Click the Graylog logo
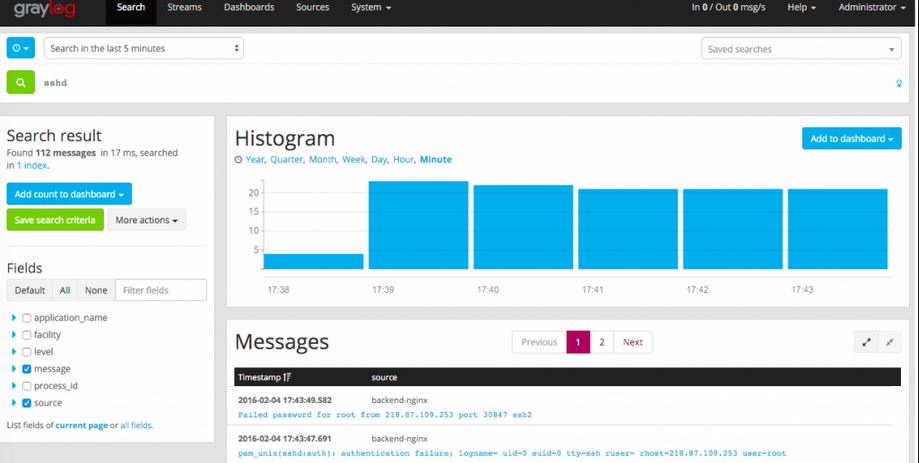The height and width of the screenshot is (463, 919). (x=44, y=9)
